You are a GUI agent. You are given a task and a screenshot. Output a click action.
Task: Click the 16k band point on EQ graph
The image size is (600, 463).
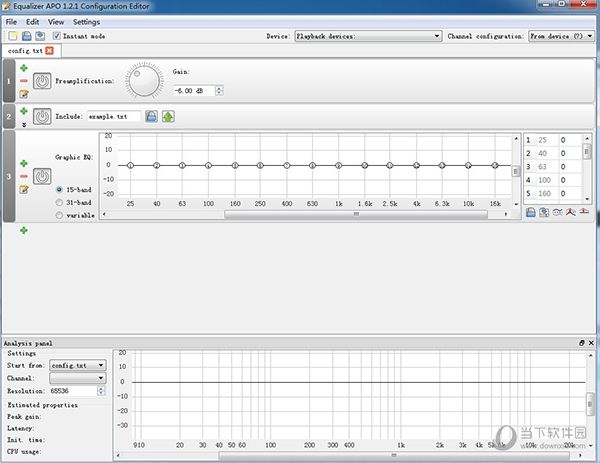[495, 165]
